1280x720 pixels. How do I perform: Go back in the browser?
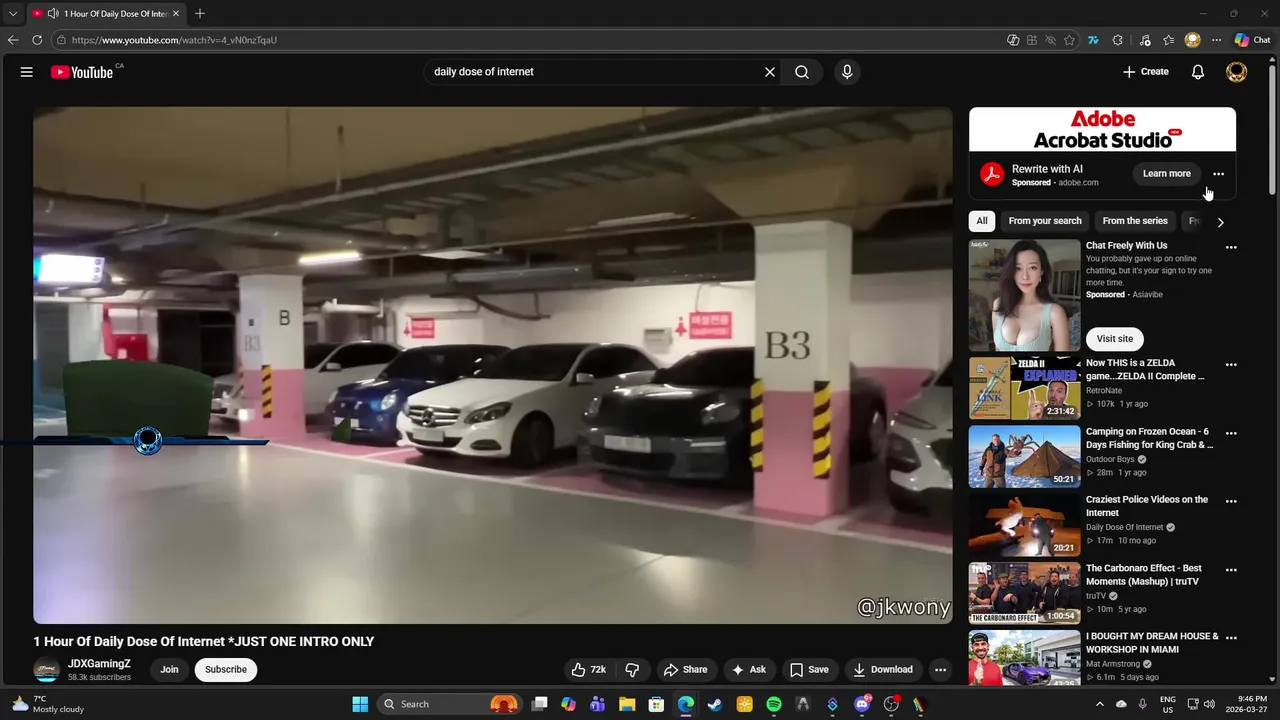pyautogui.click(x=13, y=40)
